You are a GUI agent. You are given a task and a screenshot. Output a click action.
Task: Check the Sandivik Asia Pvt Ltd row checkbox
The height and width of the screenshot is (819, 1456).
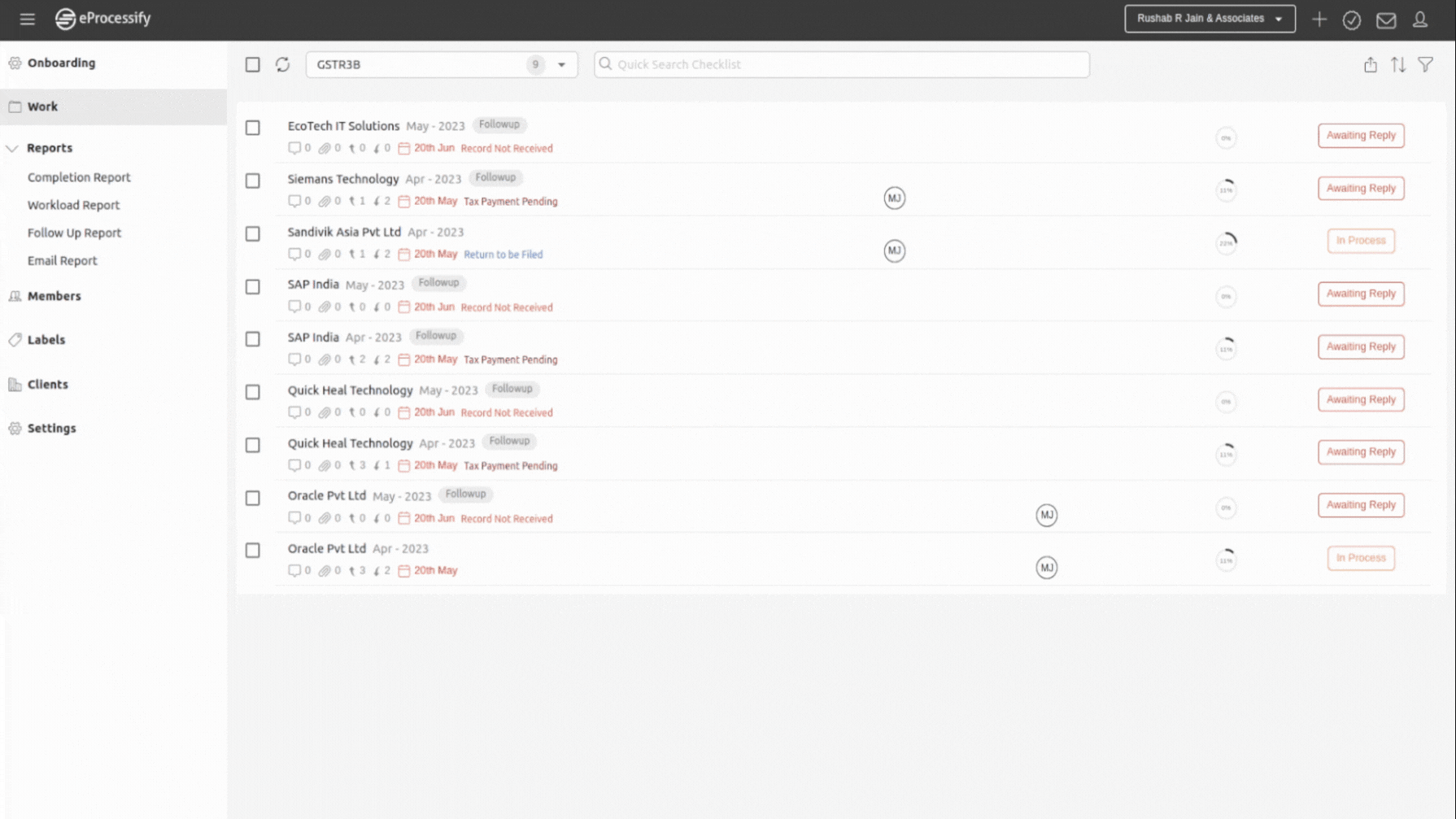(253, 233)
